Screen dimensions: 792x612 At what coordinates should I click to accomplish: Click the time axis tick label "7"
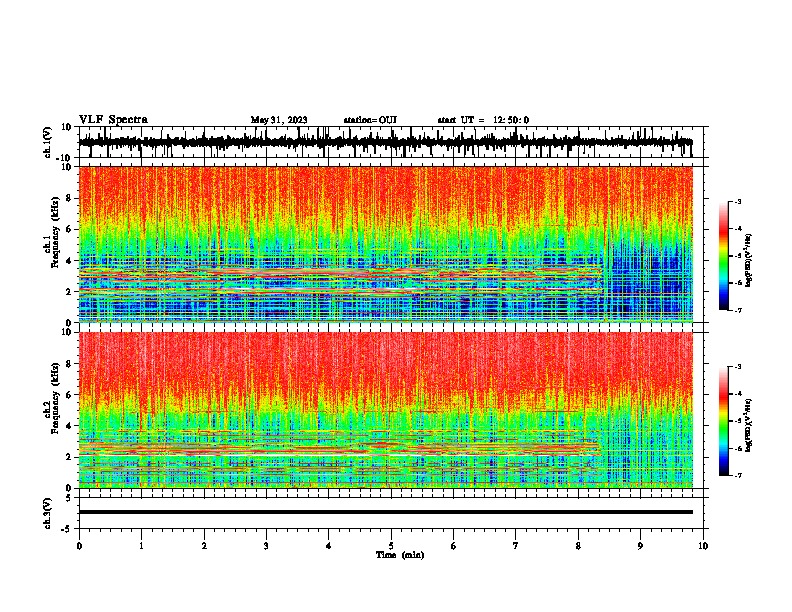516,546
